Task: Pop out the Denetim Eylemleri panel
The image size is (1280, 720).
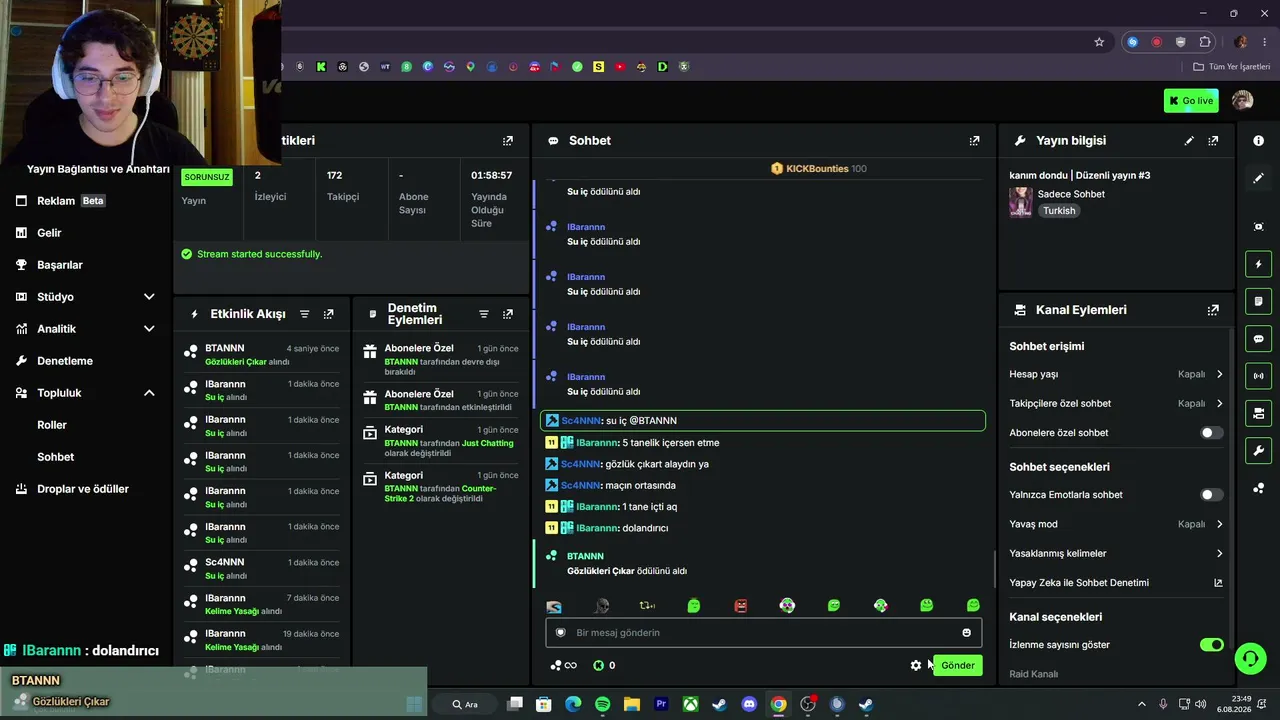Action: 508,314
